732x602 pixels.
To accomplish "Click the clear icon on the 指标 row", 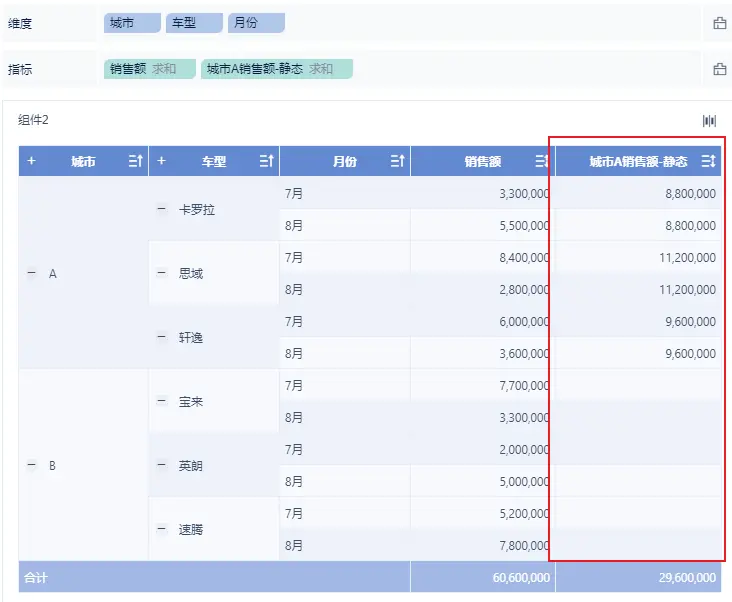I will pos(719,69).
